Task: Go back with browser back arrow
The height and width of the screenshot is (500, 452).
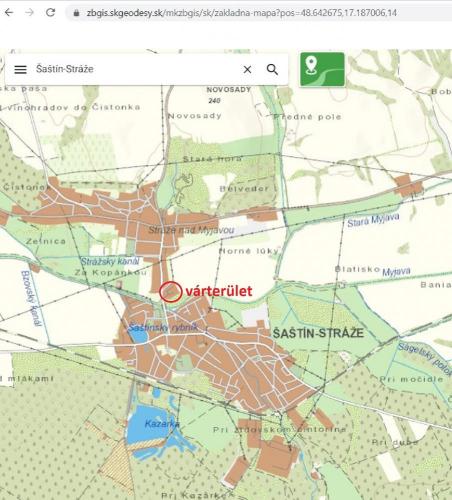Action: coord(9,13)
